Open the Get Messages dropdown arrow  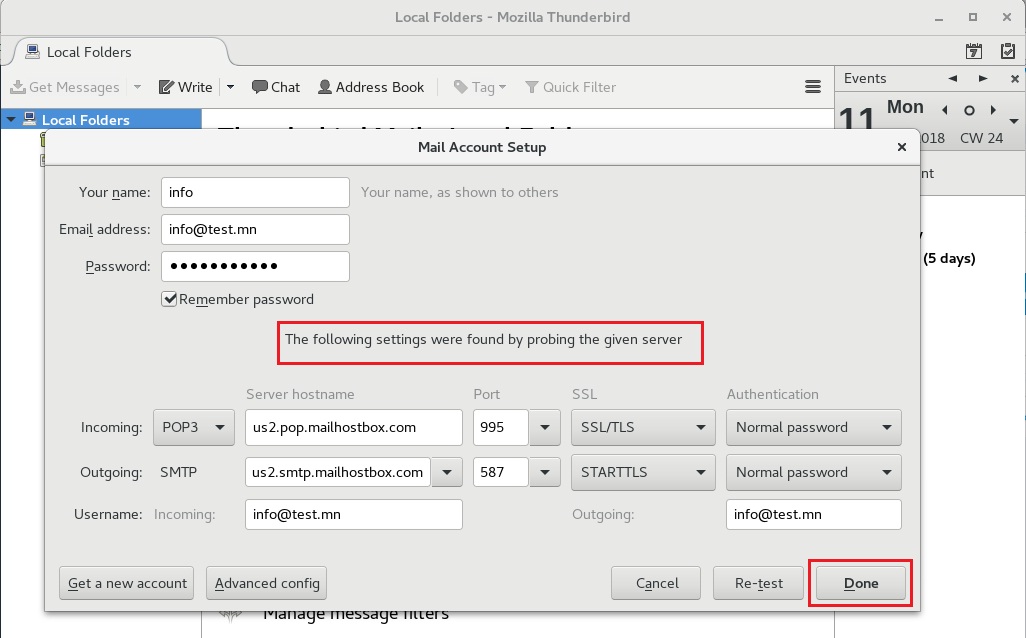137,87
